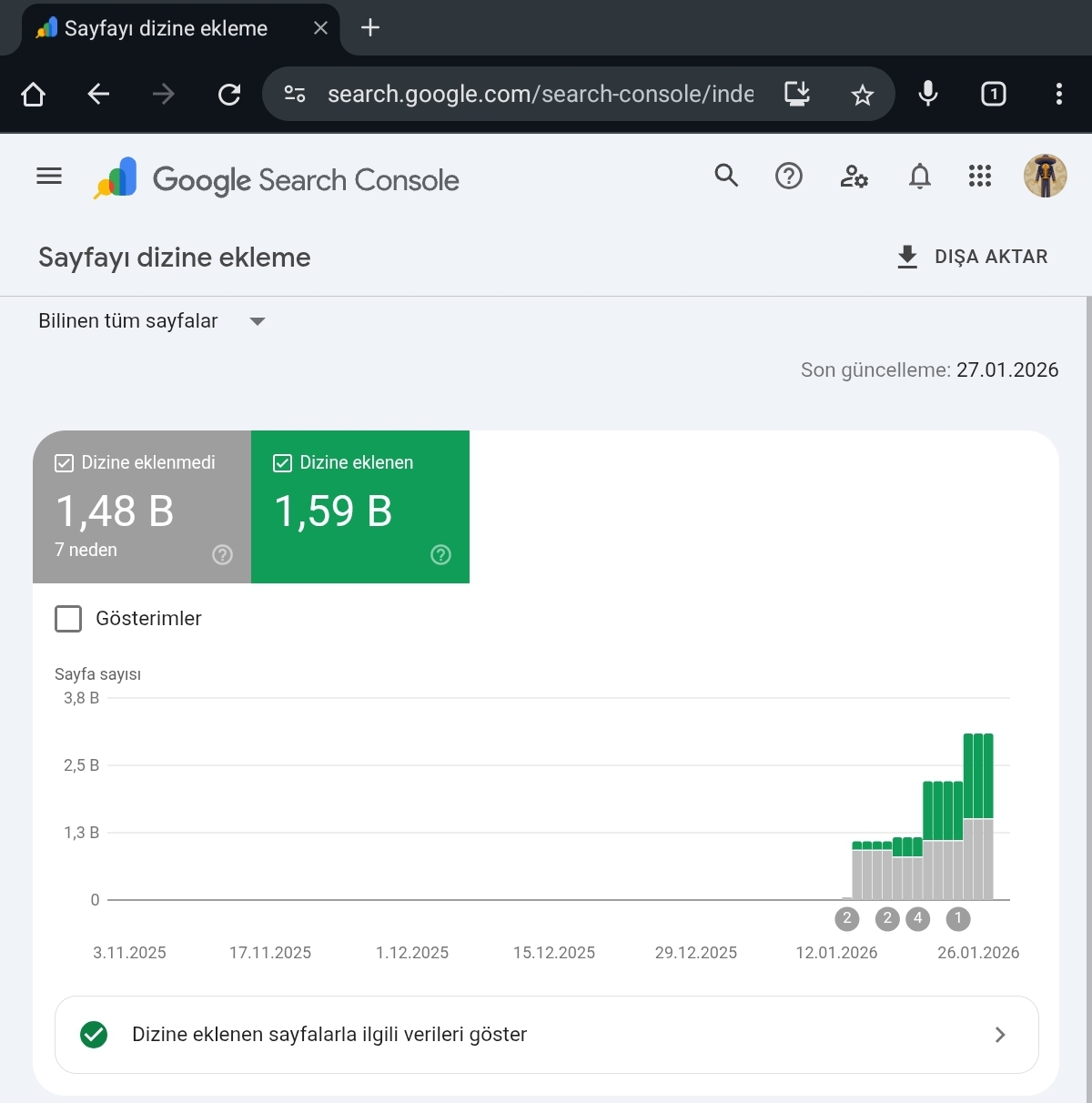This screenshot has width=1092, height=1103.
Task: Open site settings icon in address bar
Action: [x=295, y=94]
